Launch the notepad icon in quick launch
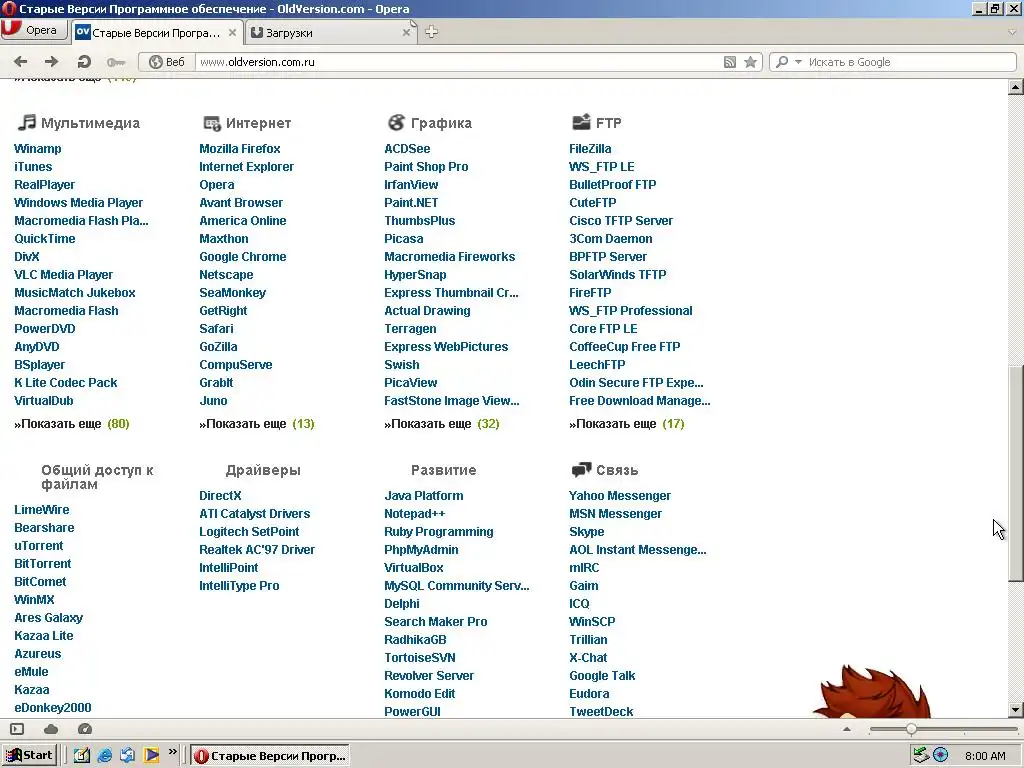The height and width of the screenshot is (768, 1024). click(x=81, y=756)
